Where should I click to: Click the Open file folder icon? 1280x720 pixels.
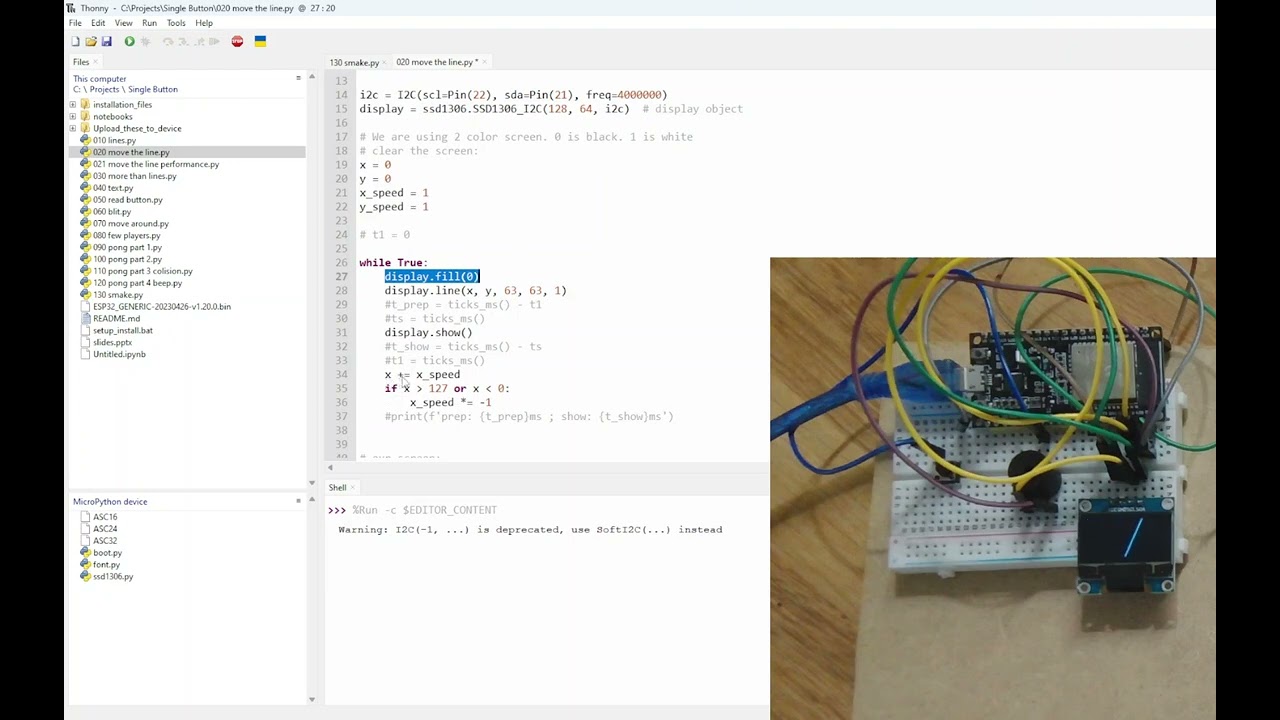(x=91, y=41)
